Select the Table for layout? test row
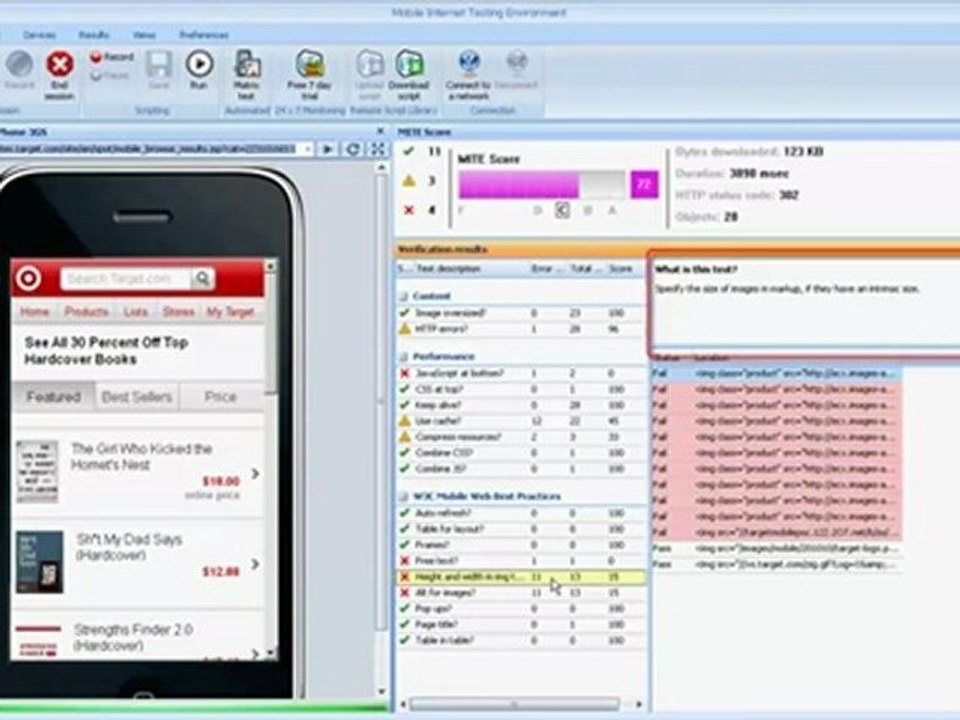This screenshot has height=720, width=960. pos(520,528)
